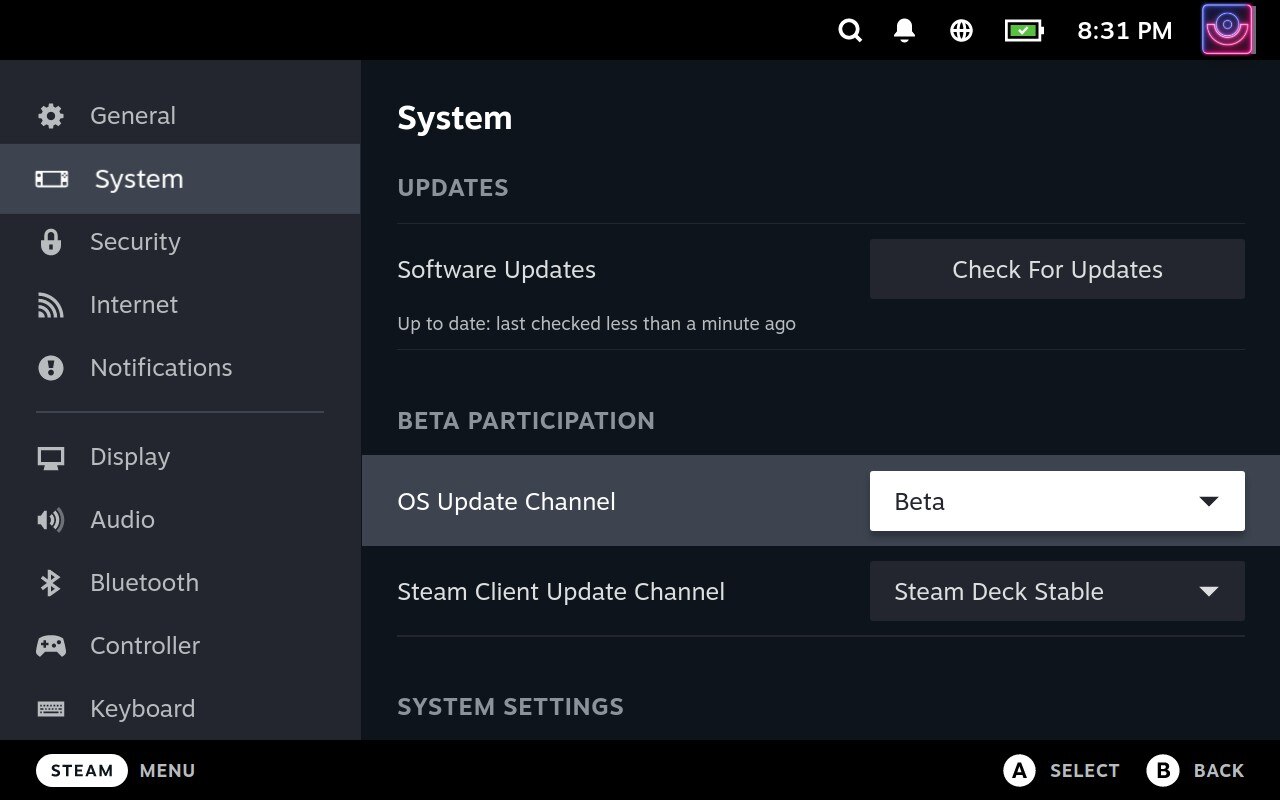
Task: Expand the Beta channel selector arrow
Action: (1209, 500)
